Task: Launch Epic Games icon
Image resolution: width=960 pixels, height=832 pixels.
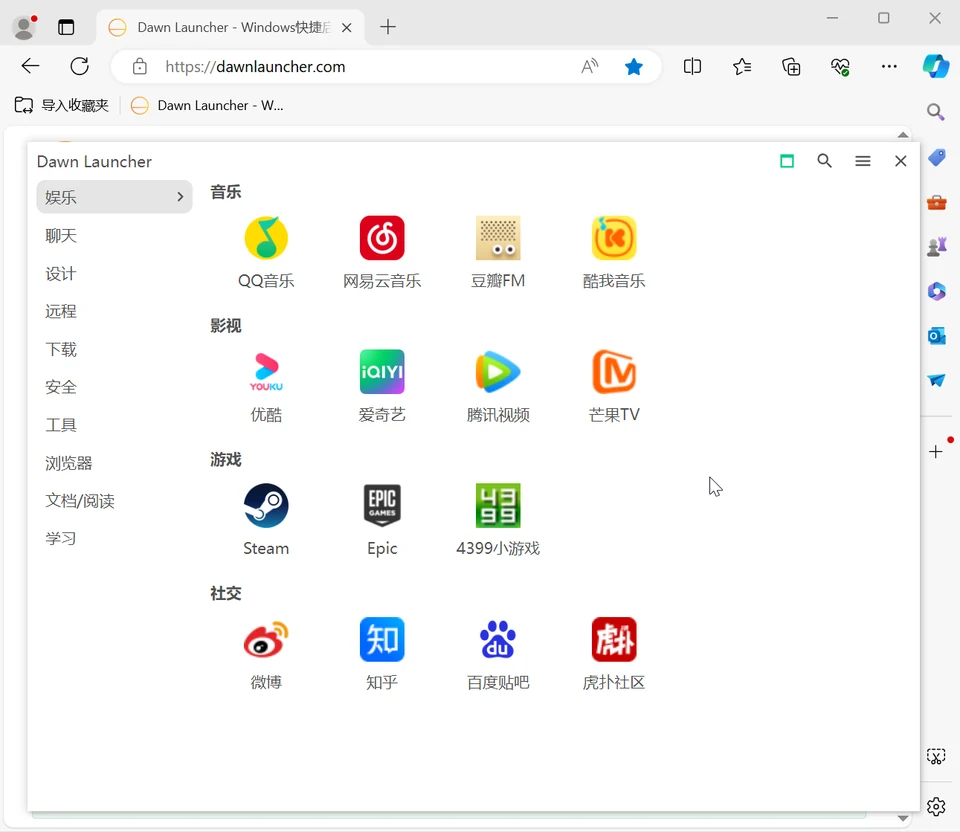Action: pos(382,506)
